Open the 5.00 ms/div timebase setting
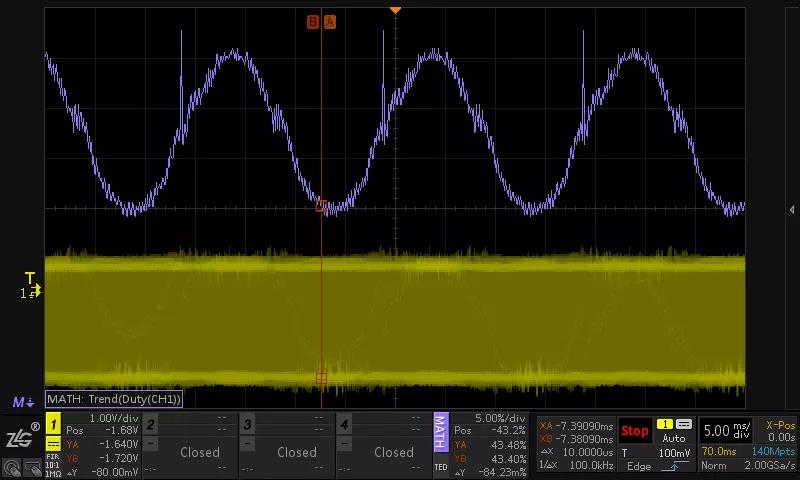Image resolution: width=800 pixels, height=480 pixels. 728,431
